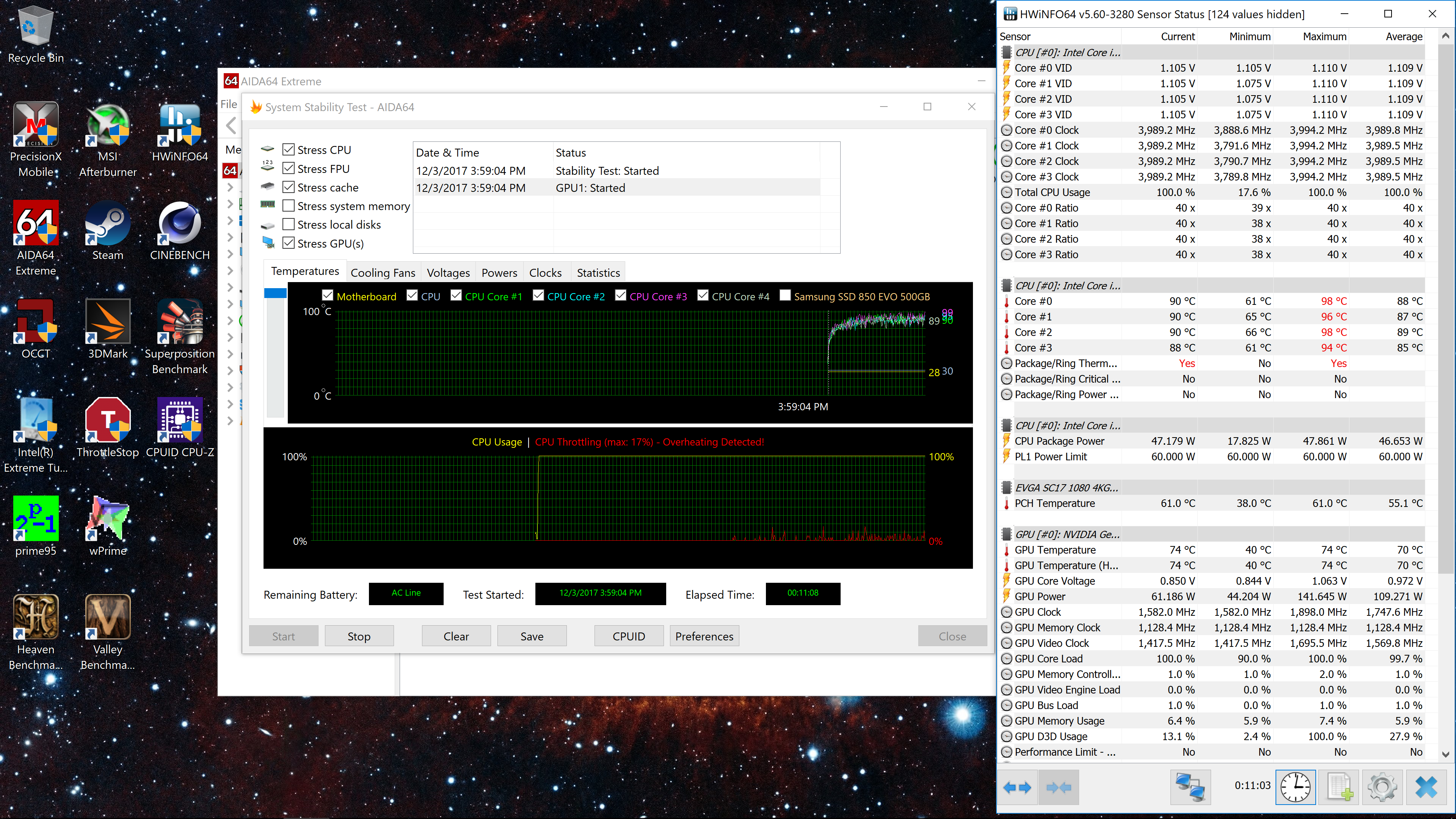The width and height of the screenshot is (1456, 819).
Task: Click HWiNFO blue X close sensors icon
Action: coord(1426,787)
